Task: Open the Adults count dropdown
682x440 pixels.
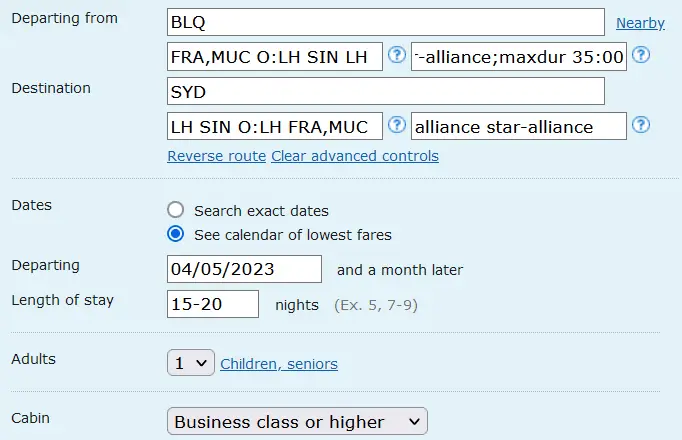Action: [x=191, y=363]
